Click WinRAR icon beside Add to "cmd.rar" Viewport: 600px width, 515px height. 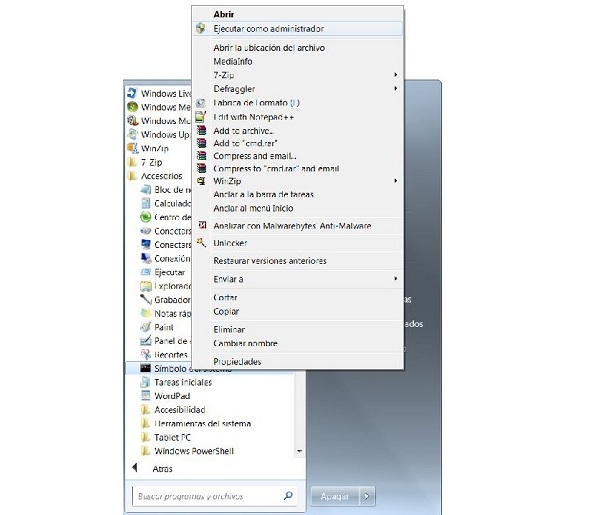pos(201,143)
